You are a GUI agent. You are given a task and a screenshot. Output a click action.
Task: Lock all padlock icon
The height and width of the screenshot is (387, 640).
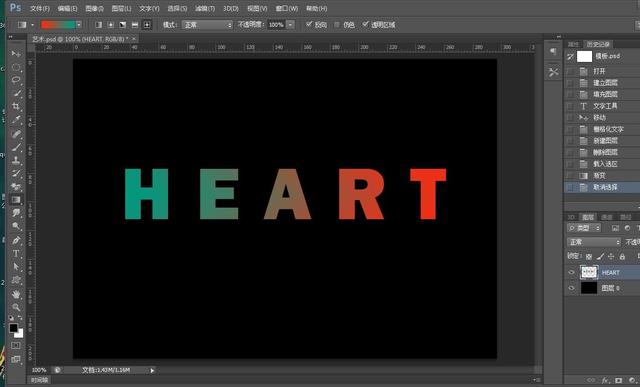click(622, 256)
